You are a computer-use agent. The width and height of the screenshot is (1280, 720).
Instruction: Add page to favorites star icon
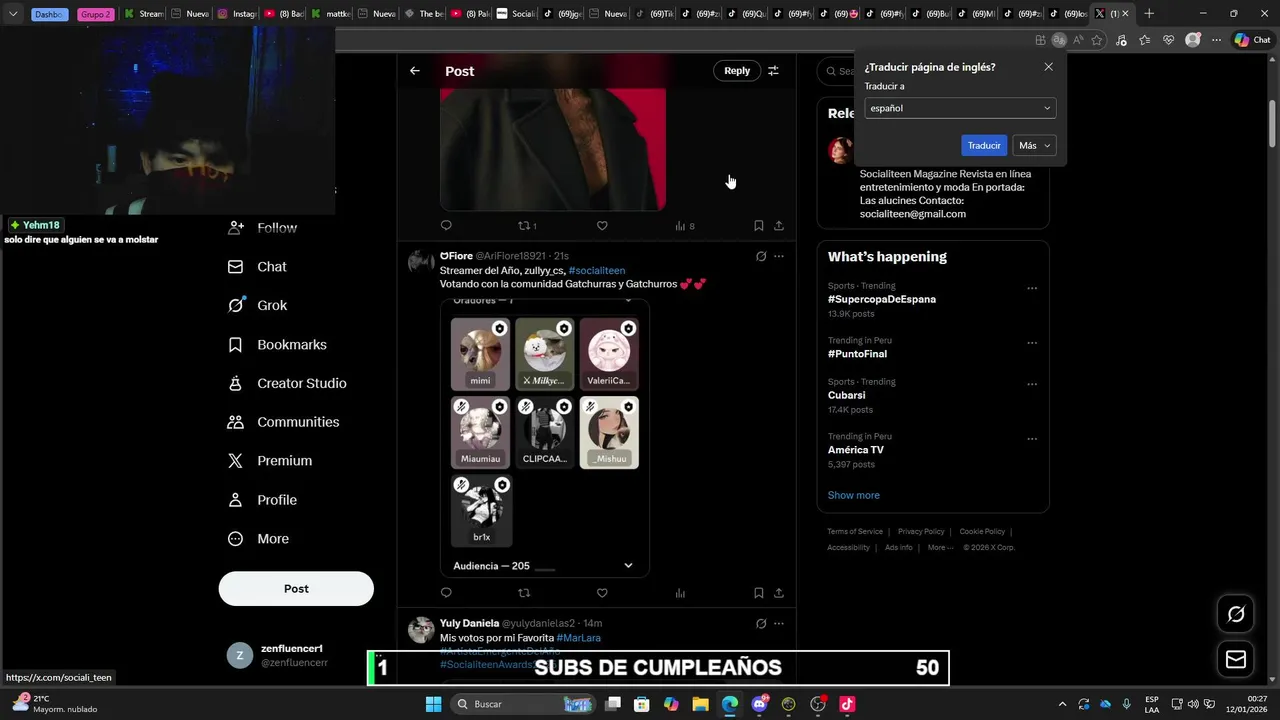pyautogui.click(x=1097, y=40)
